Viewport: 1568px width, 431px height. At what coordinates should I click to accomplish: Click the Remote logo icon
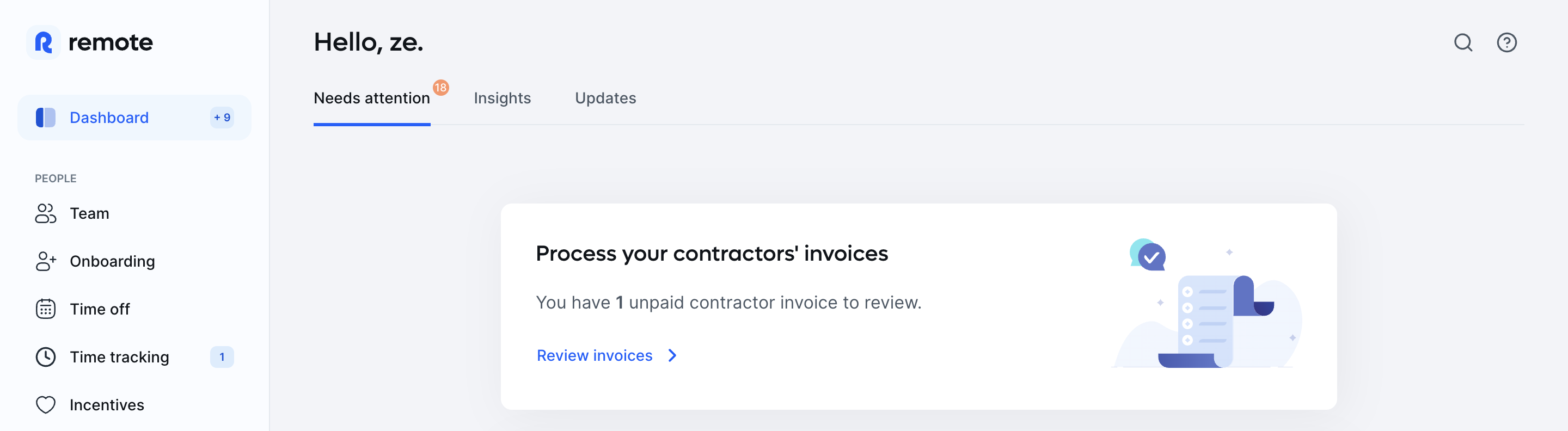click(x=44, y=42)
